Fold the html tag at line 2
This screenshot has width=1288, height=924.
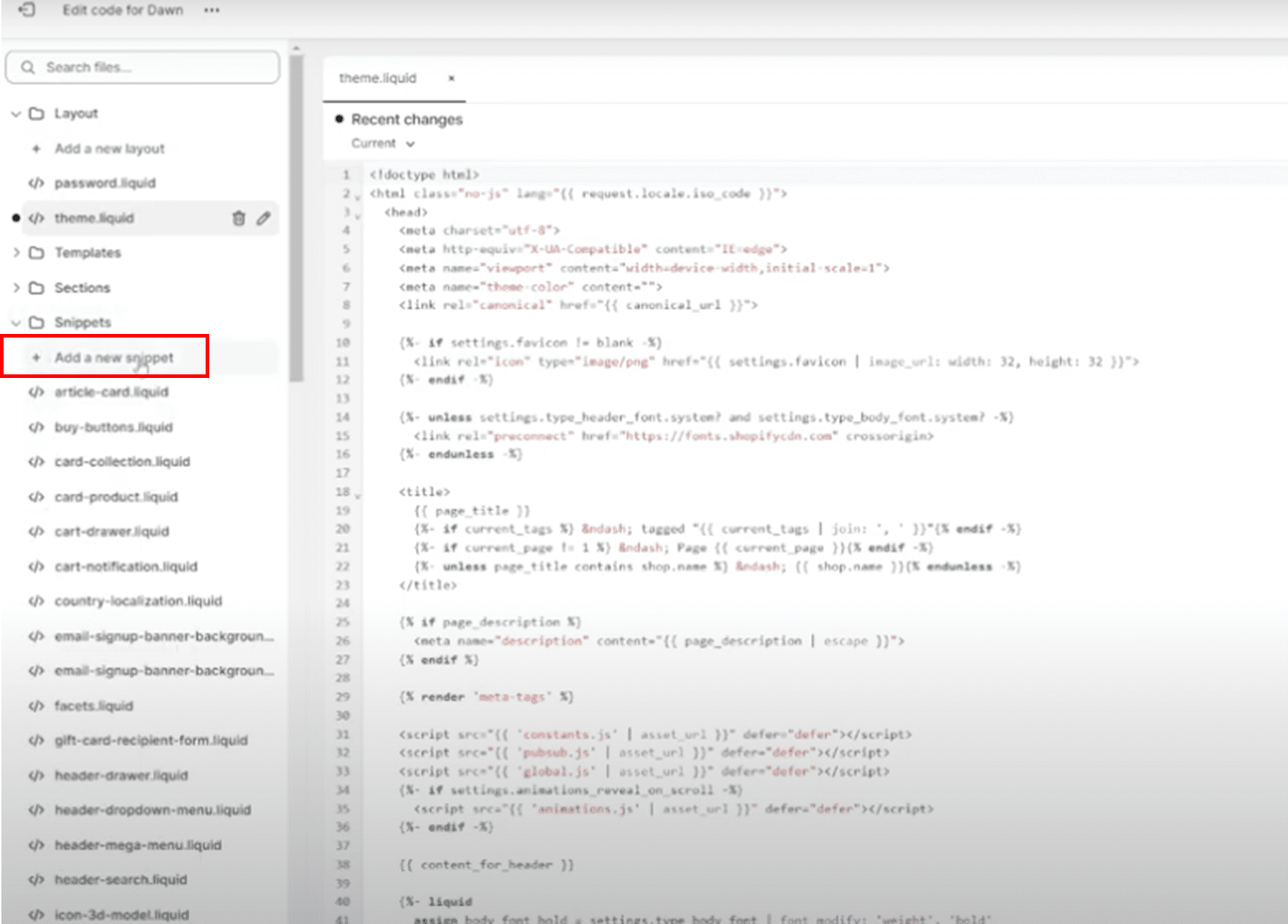(x=358, y=196)
